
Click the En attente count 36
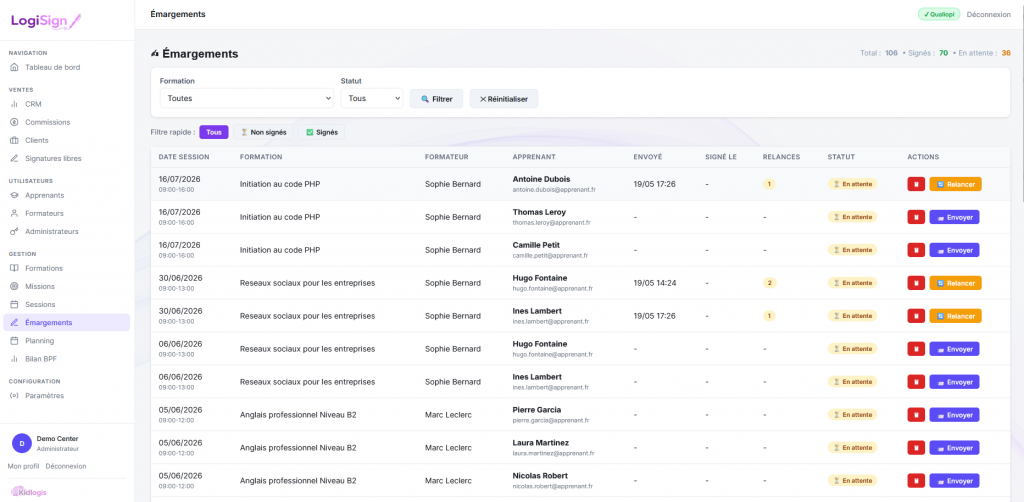point(1006,54)
